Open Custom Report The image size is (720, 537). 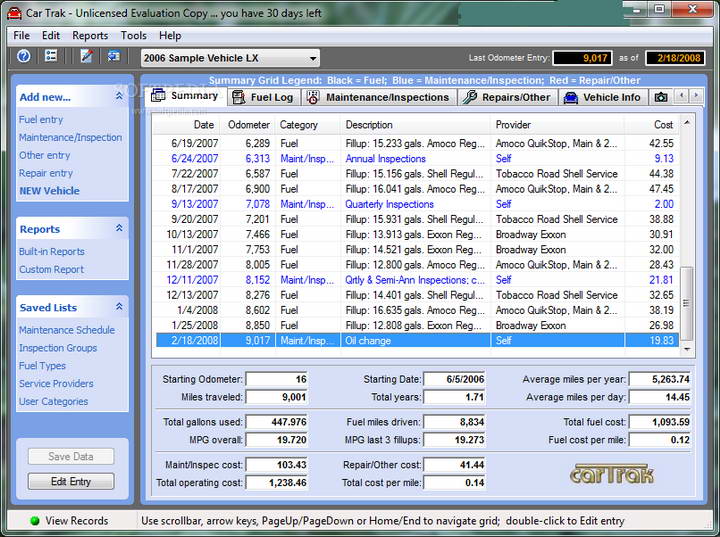pyautogui.click(x=51, y=269)
